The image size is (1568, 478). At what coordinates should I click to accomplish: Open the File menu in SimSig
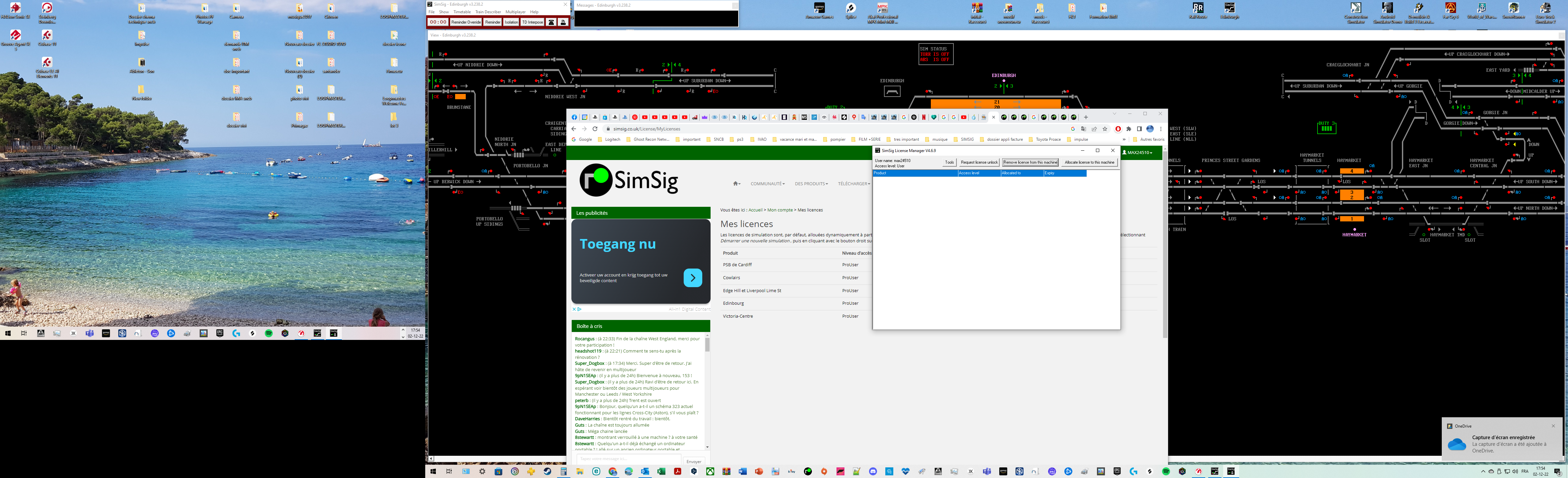click(432, 12)
